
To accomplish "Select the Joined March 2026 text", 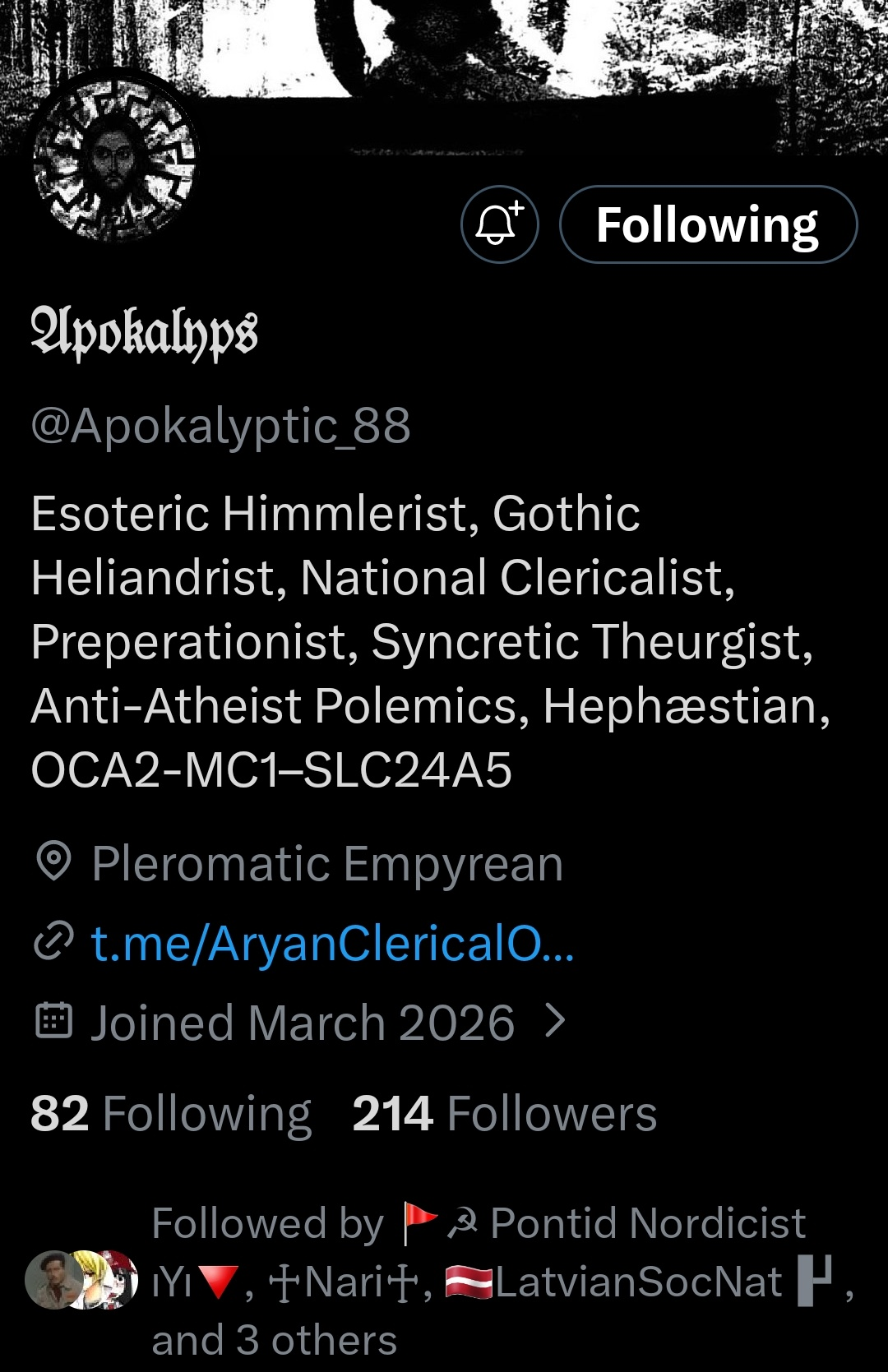I will 303,1023.
